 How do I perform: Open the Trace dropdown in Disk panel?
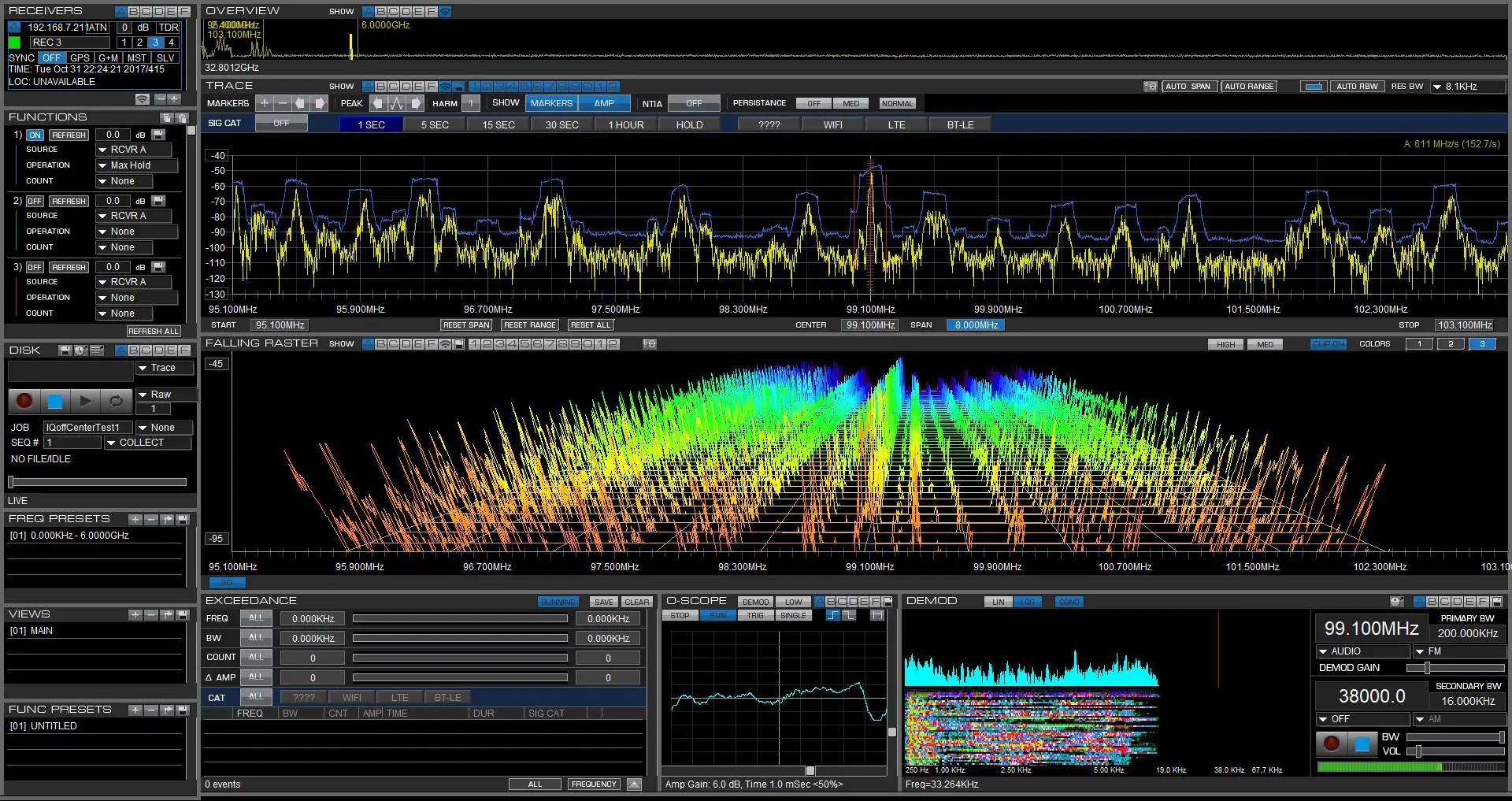pyautogui.click(x=165, y=368)
